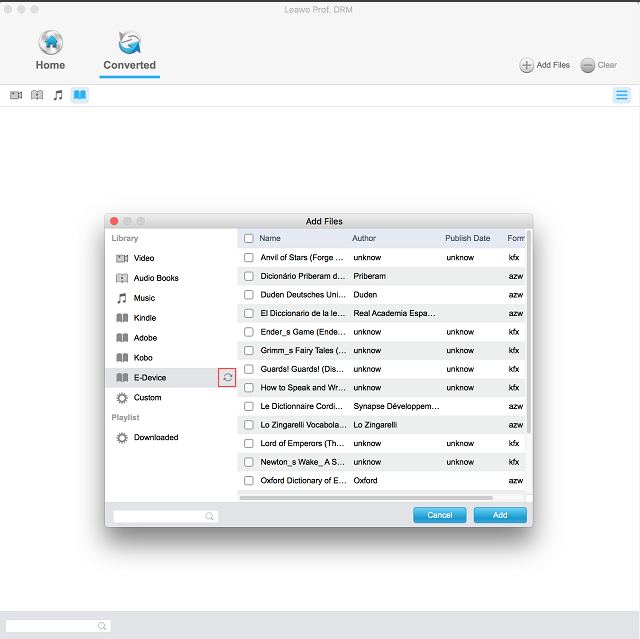Select Adobe in the Library sidebar
This screenshot has height=639, width=640.
171,337
